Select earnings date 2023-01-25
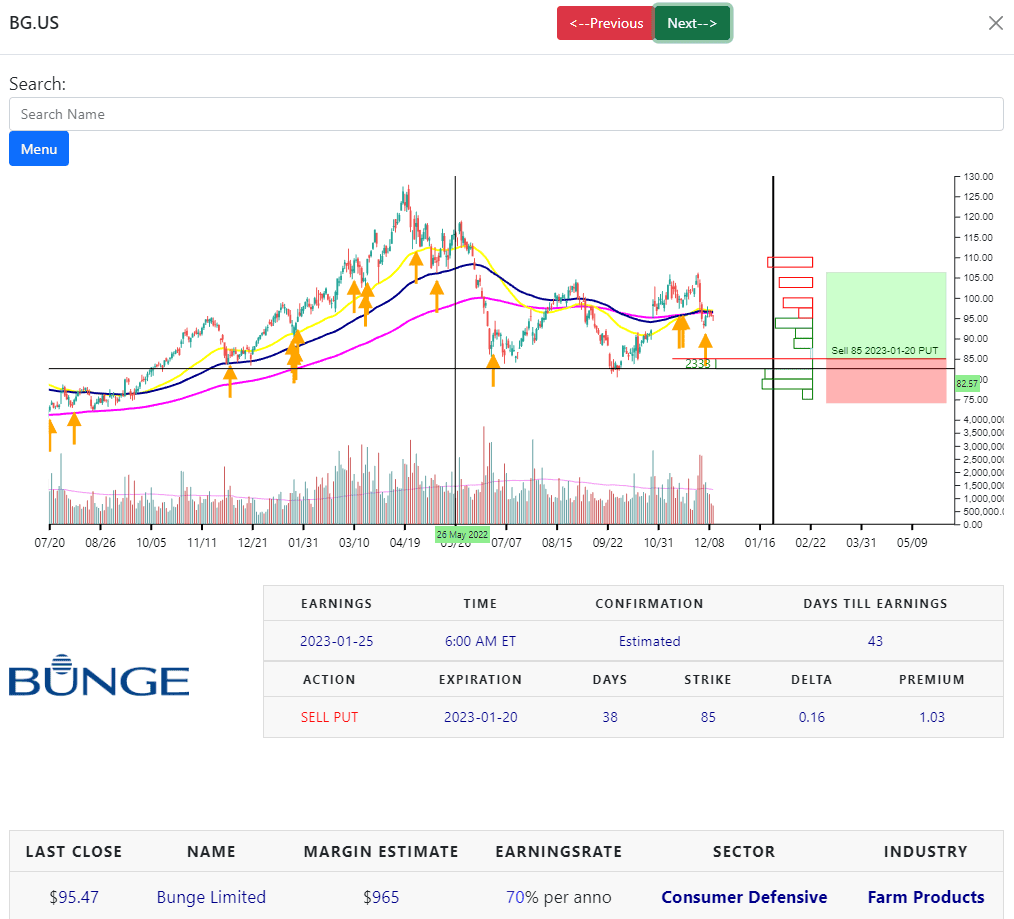 pos(336,641)
